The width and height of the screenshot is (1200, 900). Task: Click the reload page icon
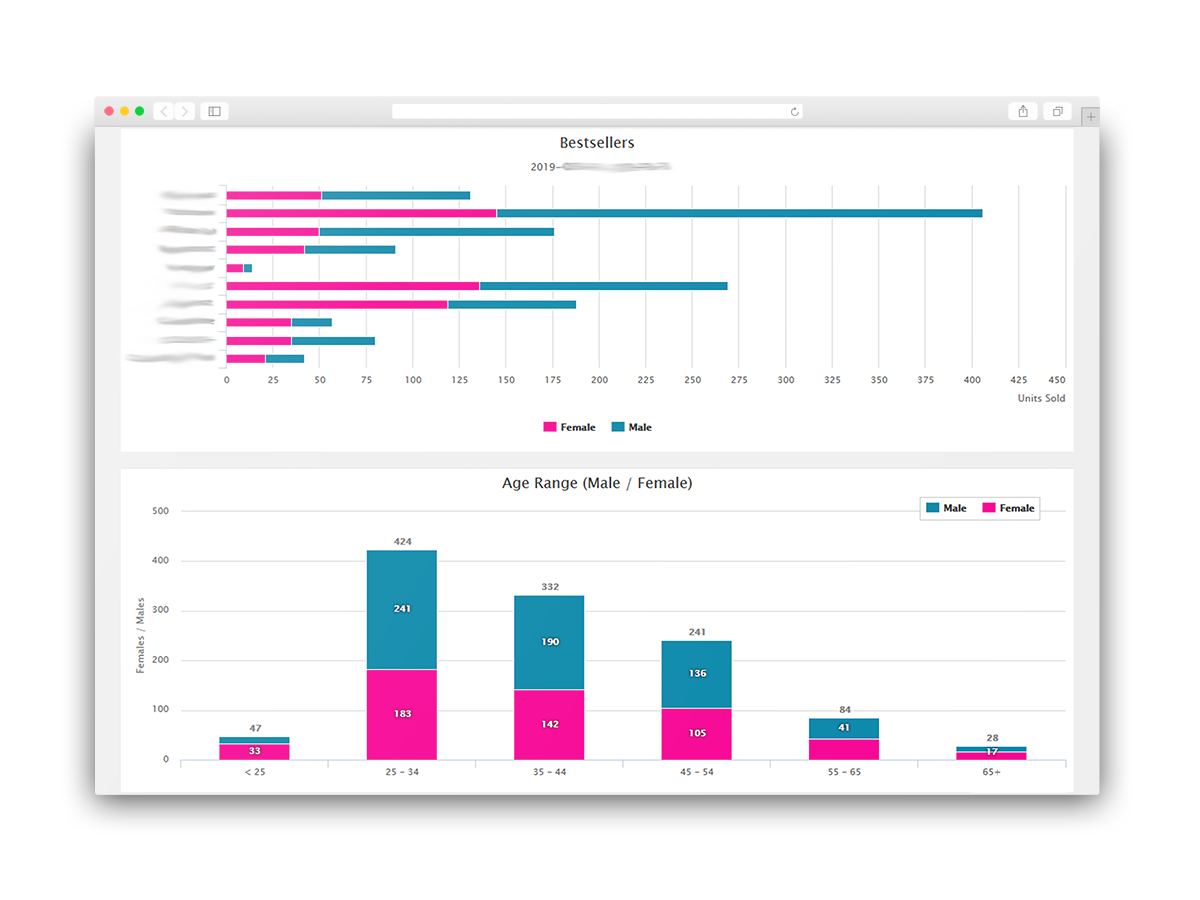point(795,111)
